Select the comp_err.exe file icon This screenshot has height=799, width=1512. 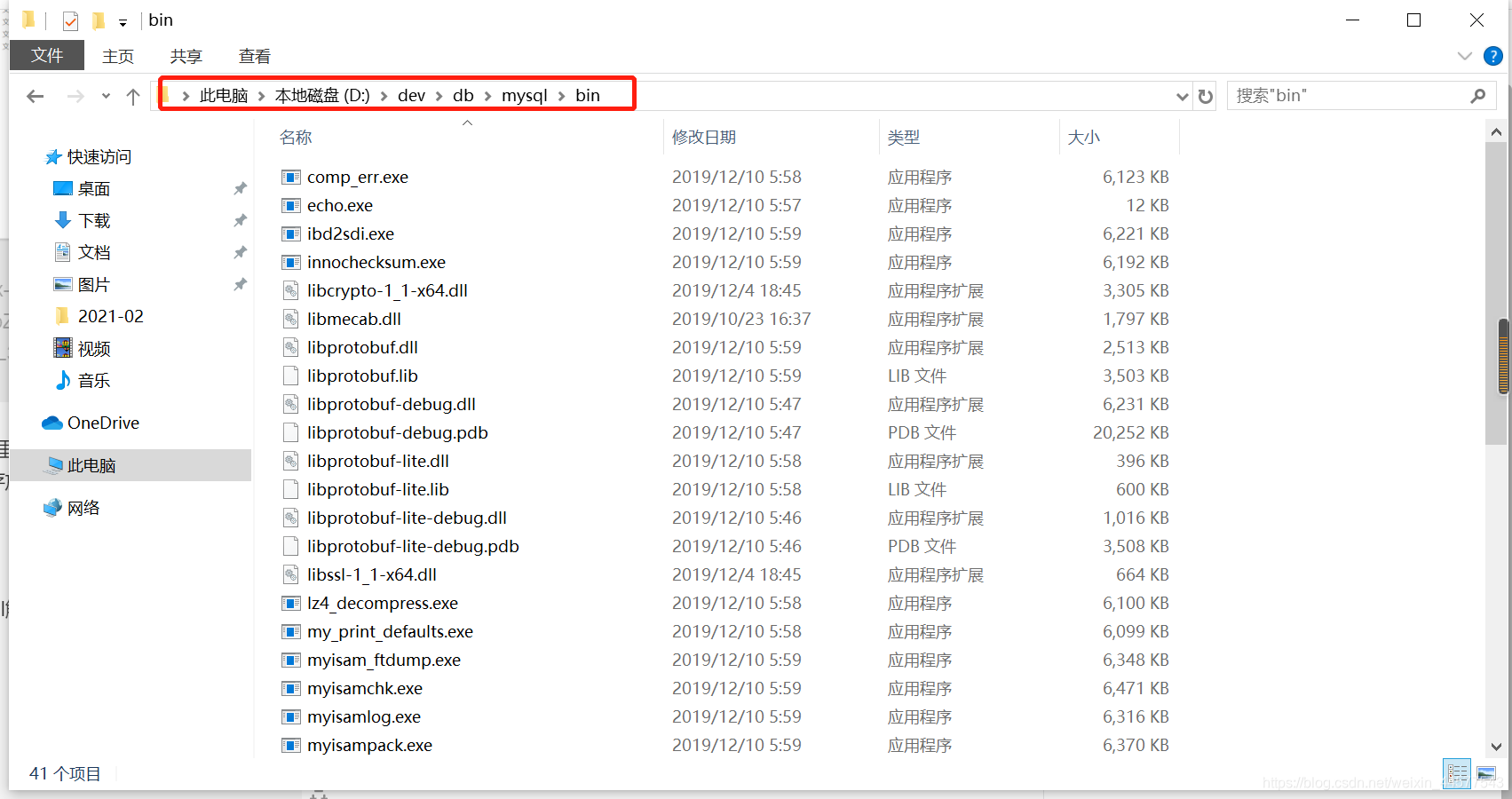(290, 177)
